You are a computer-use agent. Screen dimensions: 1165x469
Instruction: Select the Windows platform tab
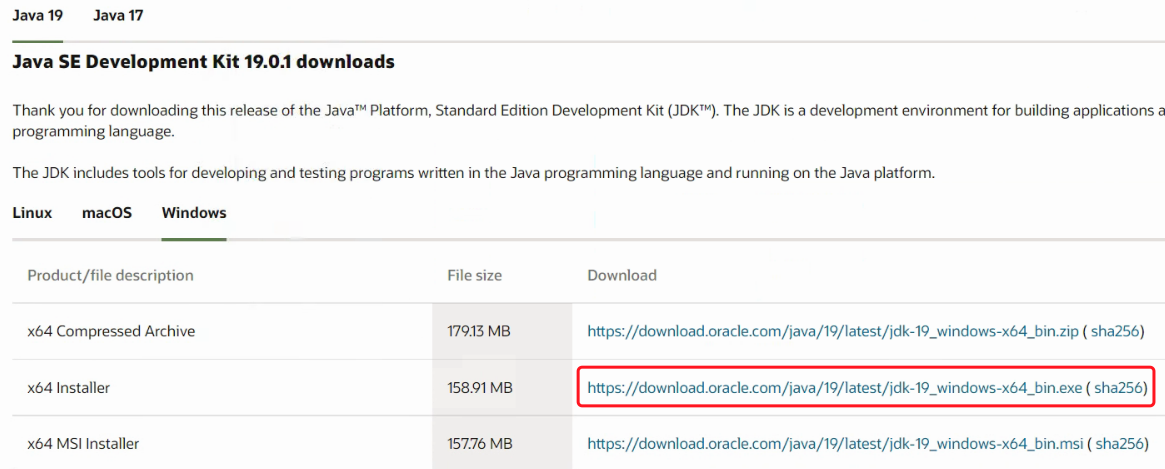[194, 213]
